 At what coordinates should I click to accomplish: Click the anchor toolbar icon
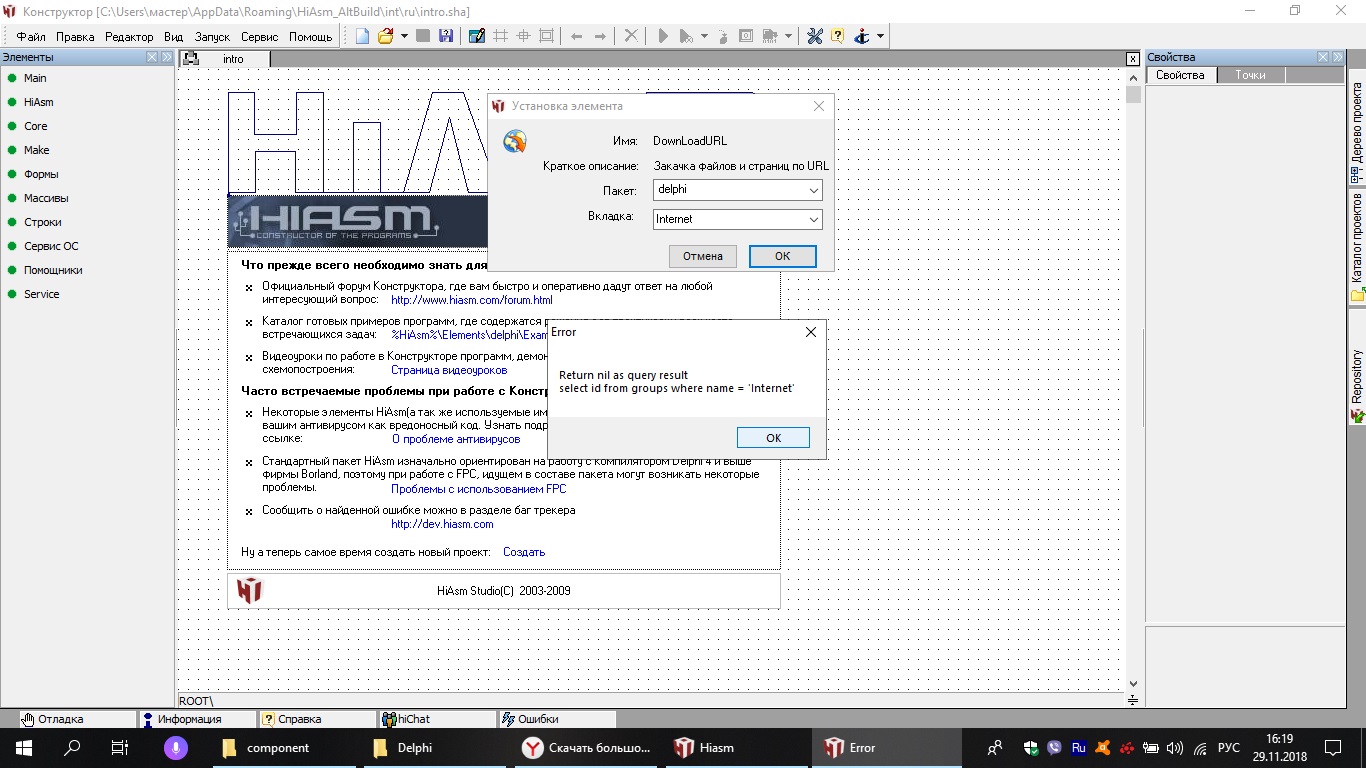point(862,36)
